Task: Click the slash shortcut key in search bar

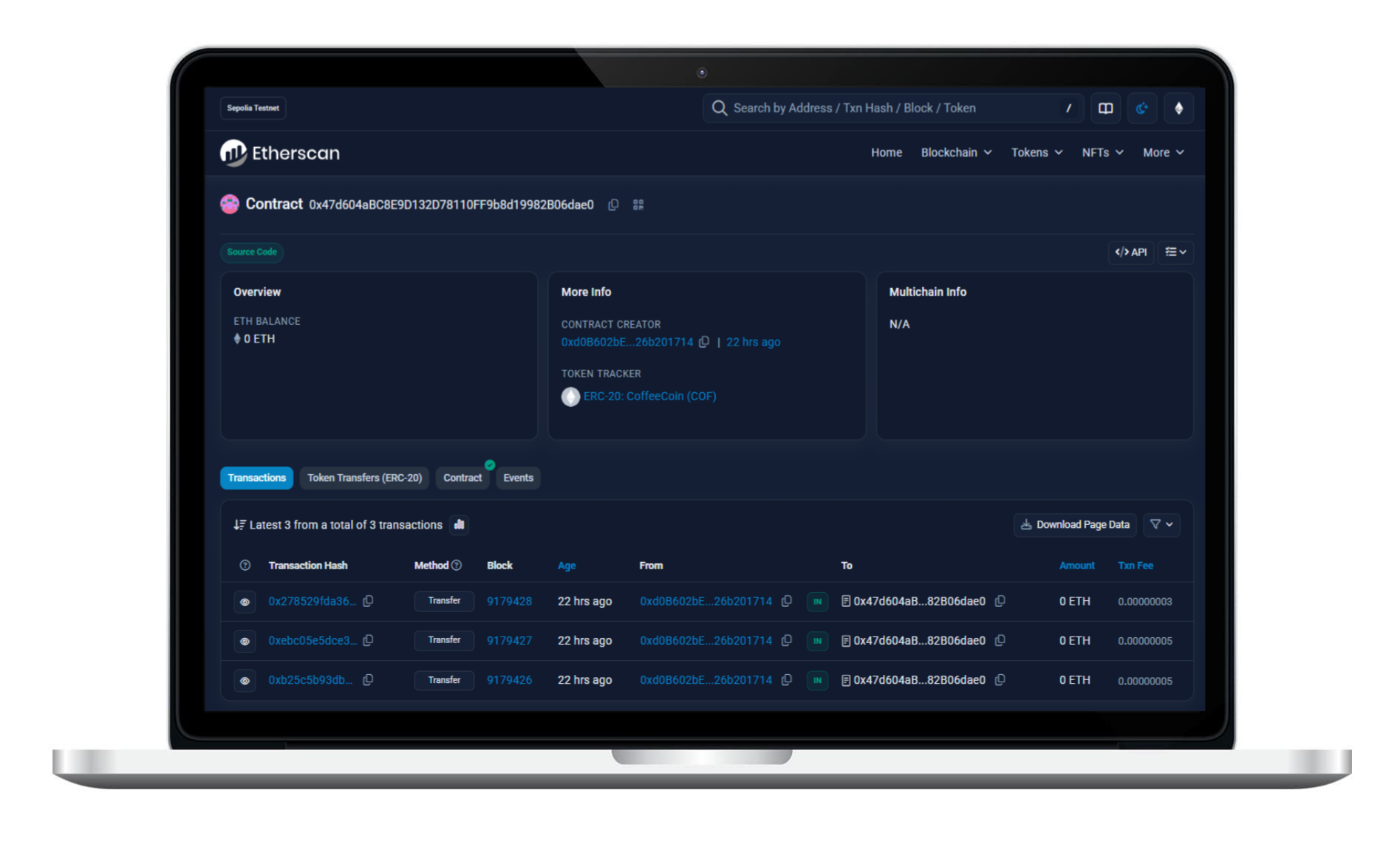Action: tap(1068, 109)
